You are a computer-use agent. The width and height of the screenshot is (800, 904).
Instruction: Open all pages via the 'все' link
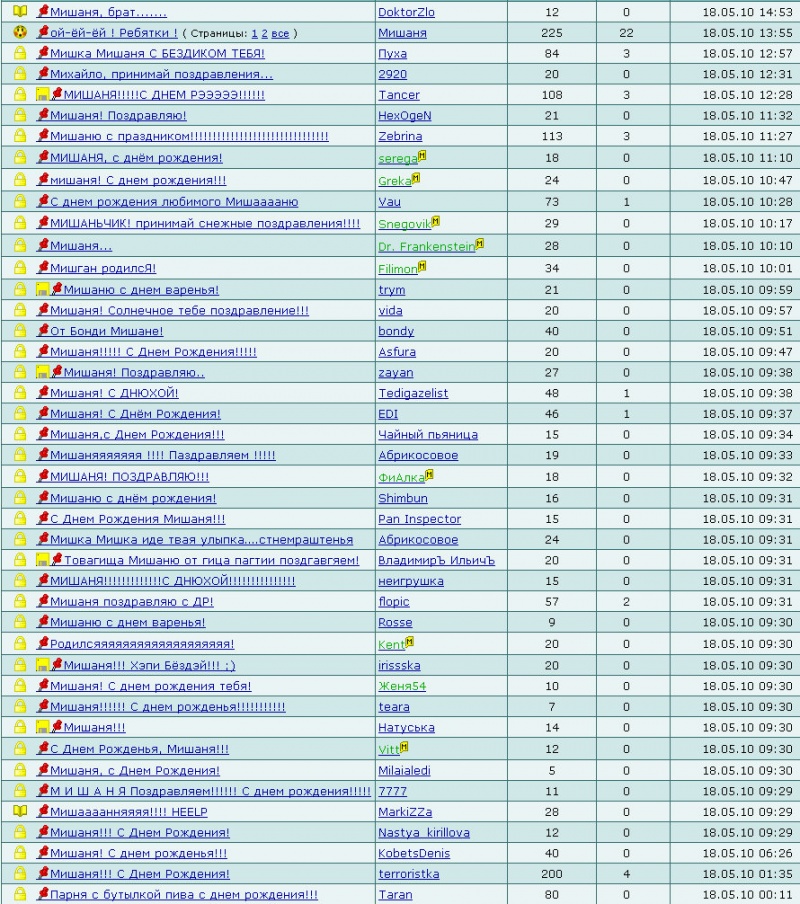tap(280, 33)
